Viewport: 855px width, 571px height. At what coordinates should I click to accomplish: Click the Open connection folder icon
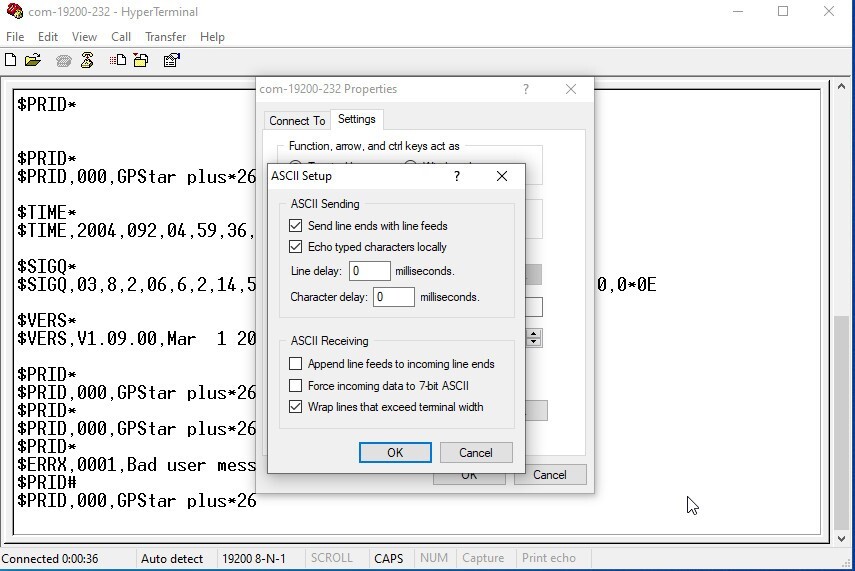coord(33,60)
